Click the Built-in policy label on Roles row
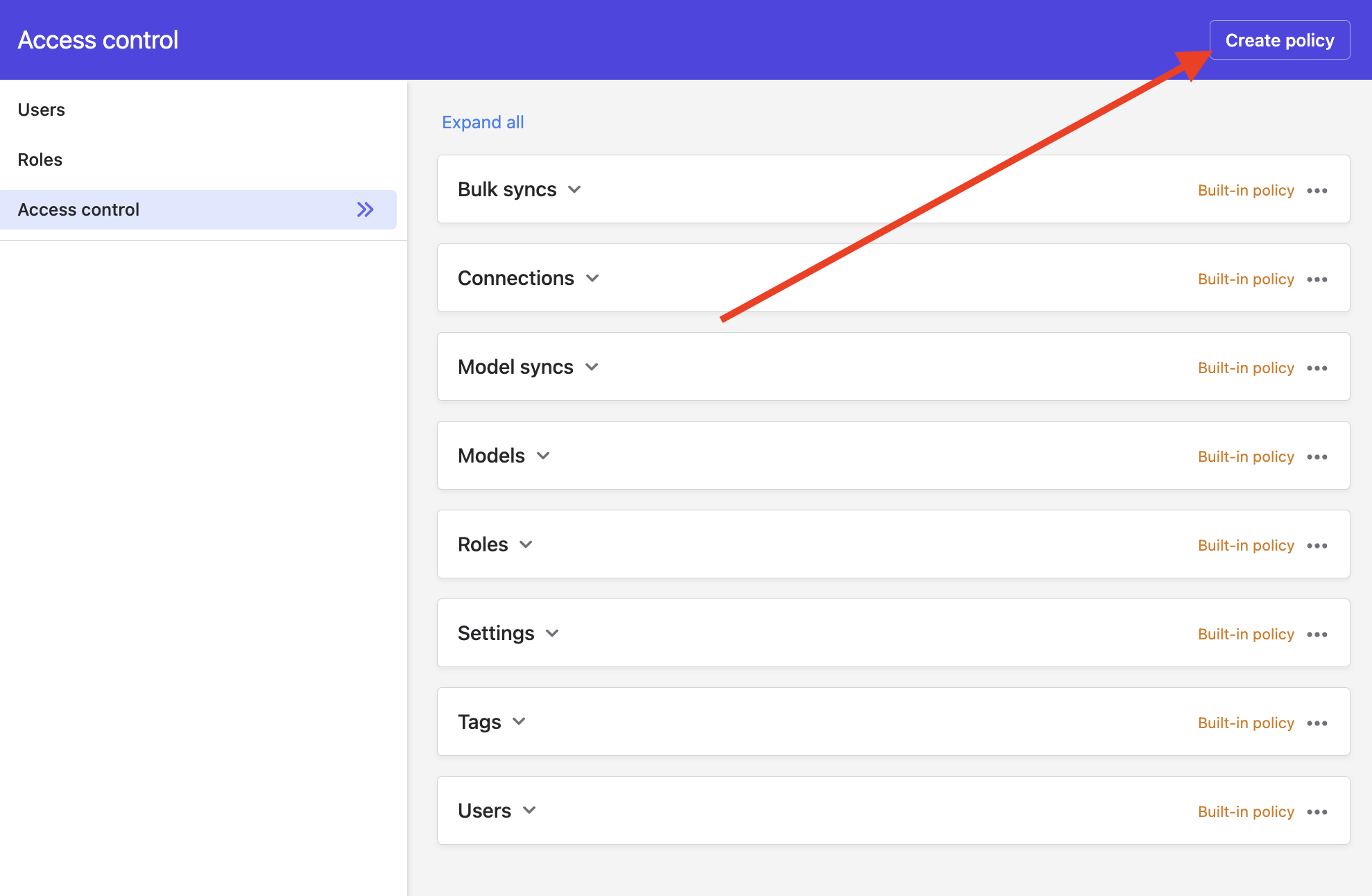 (1246, 545)
